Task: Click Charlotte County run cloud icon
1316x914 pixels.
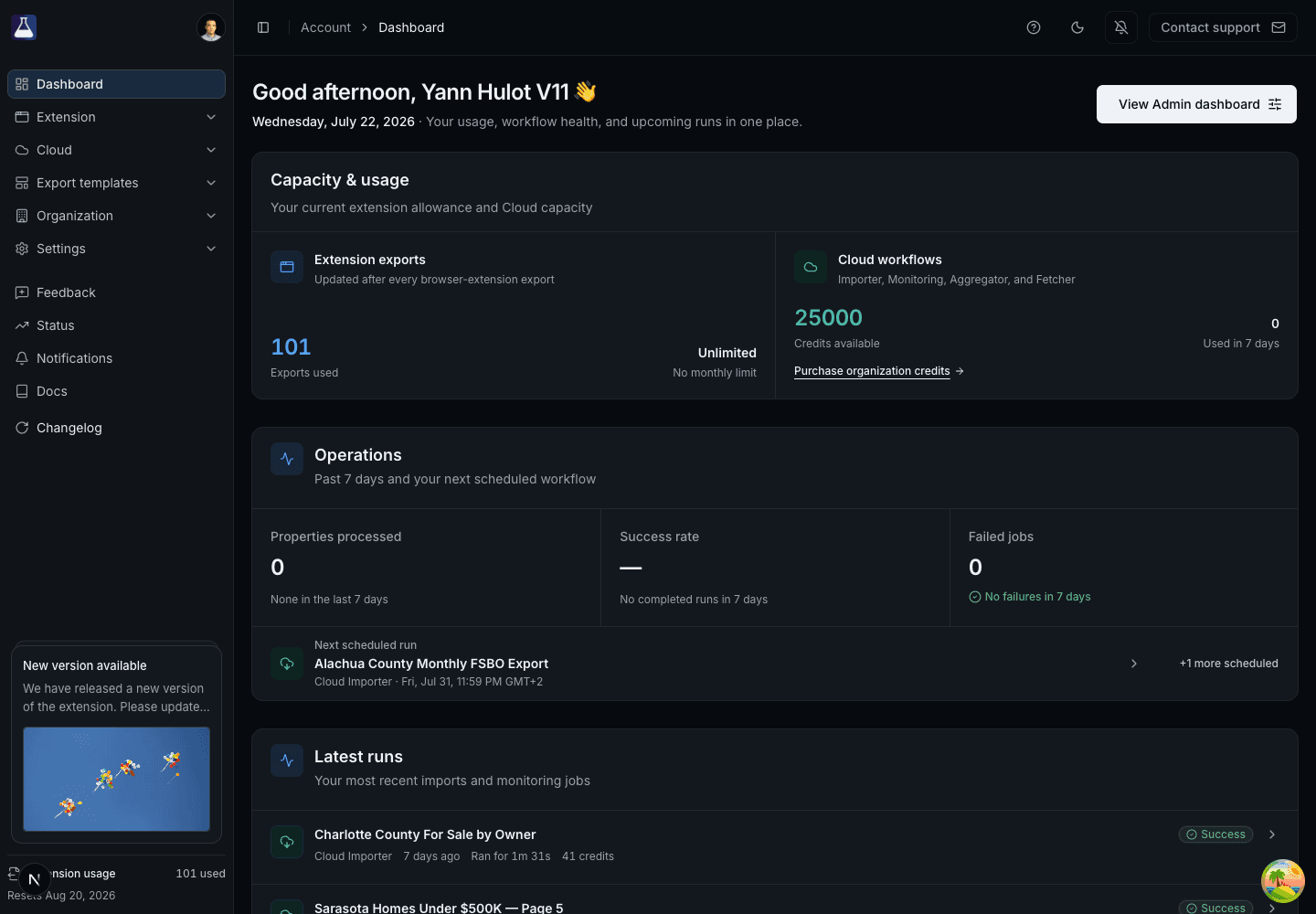Action: (x=287, y=842)
